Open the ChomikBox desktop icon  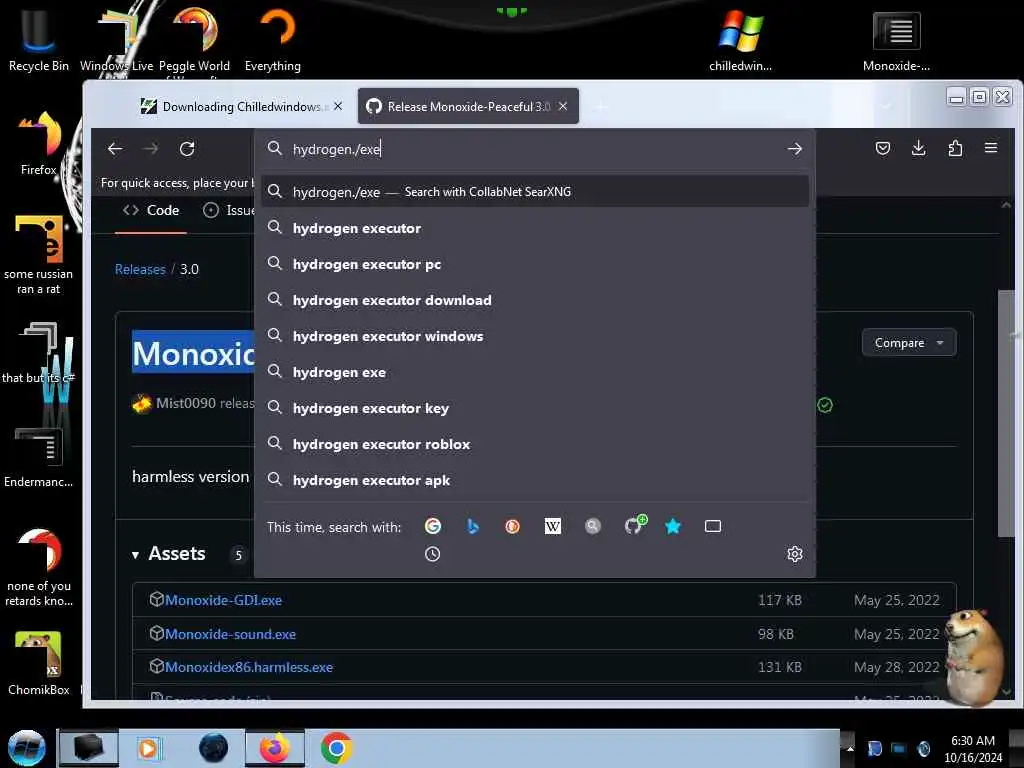pyautogui.click(x=39, y=664)
